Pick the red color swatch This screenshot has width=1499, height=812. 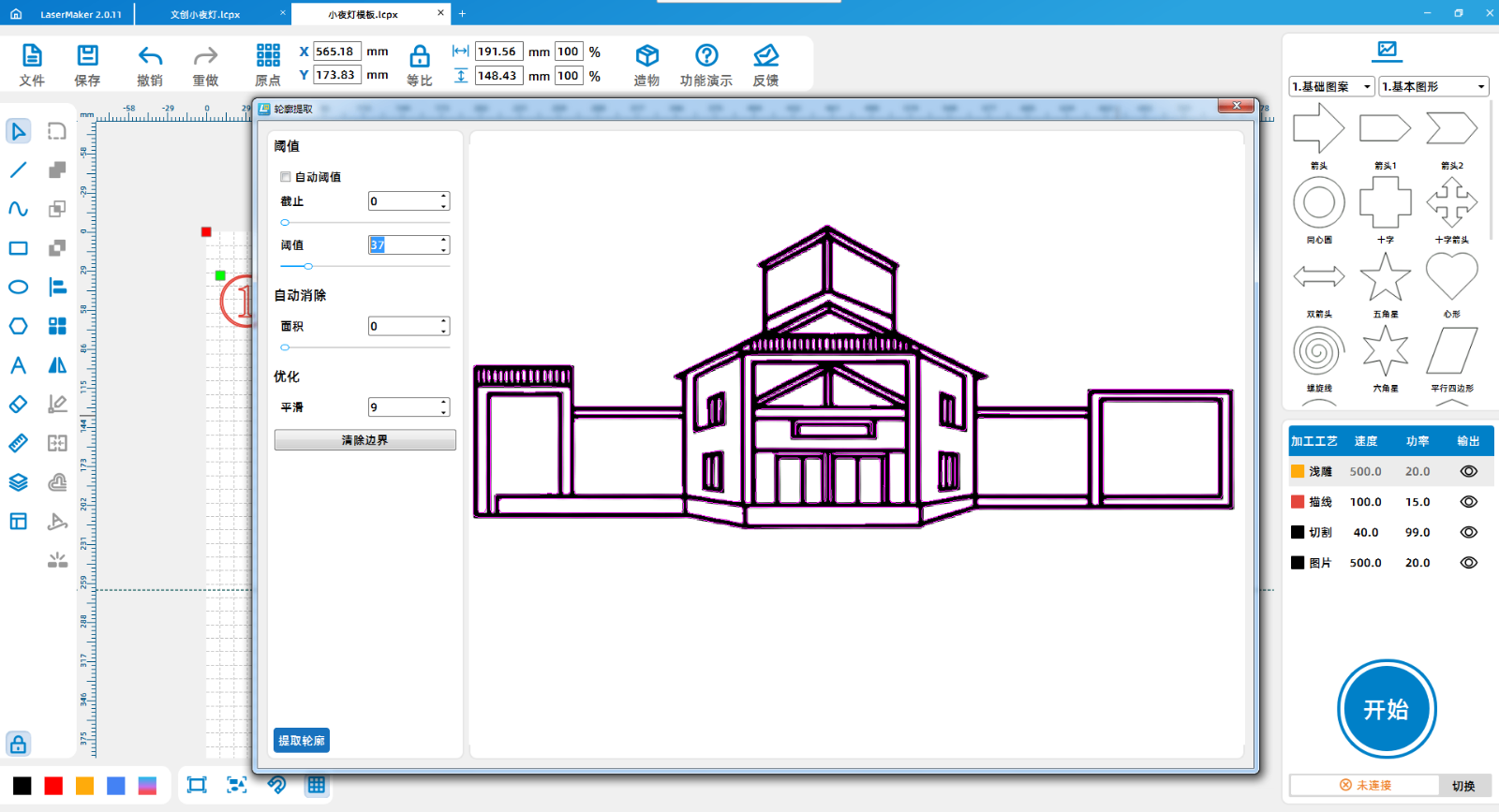click(53, 786)
